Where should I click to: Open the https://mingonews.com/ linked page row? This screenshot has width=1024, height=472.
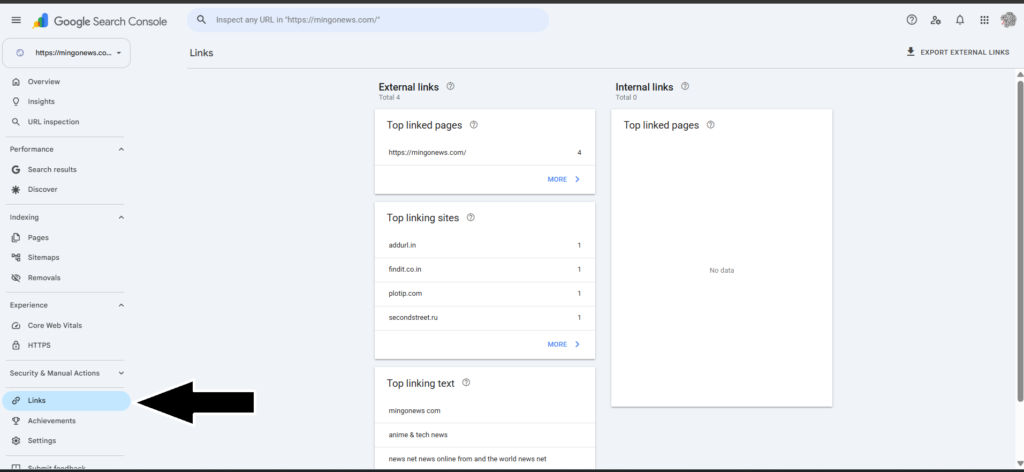485,153
